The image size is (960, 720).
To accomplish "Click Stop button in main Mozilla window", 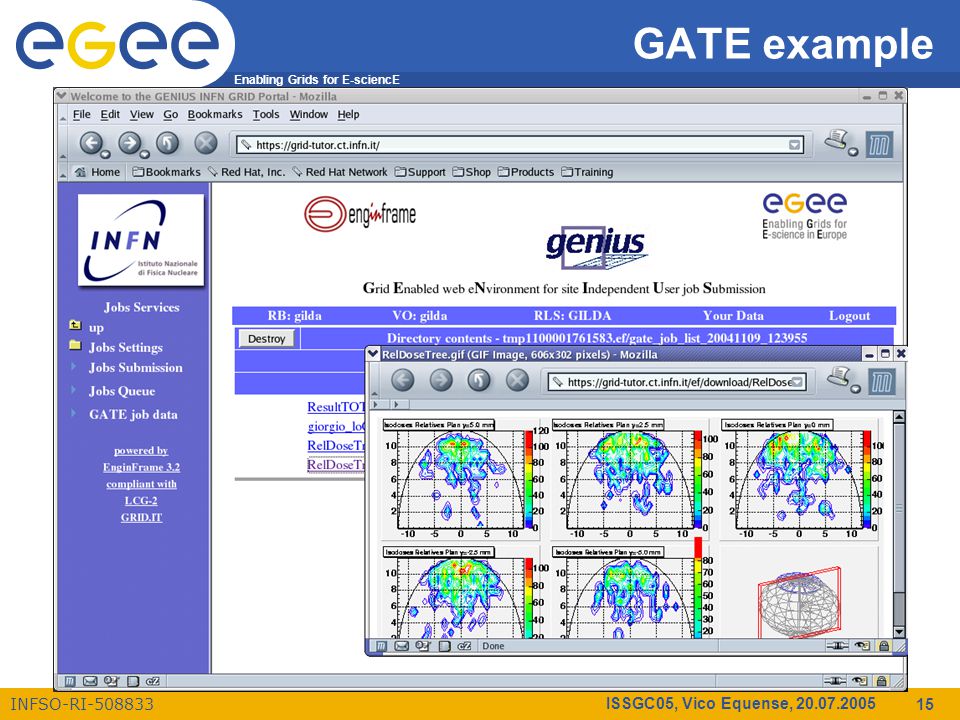I will [x=206, y=144].
